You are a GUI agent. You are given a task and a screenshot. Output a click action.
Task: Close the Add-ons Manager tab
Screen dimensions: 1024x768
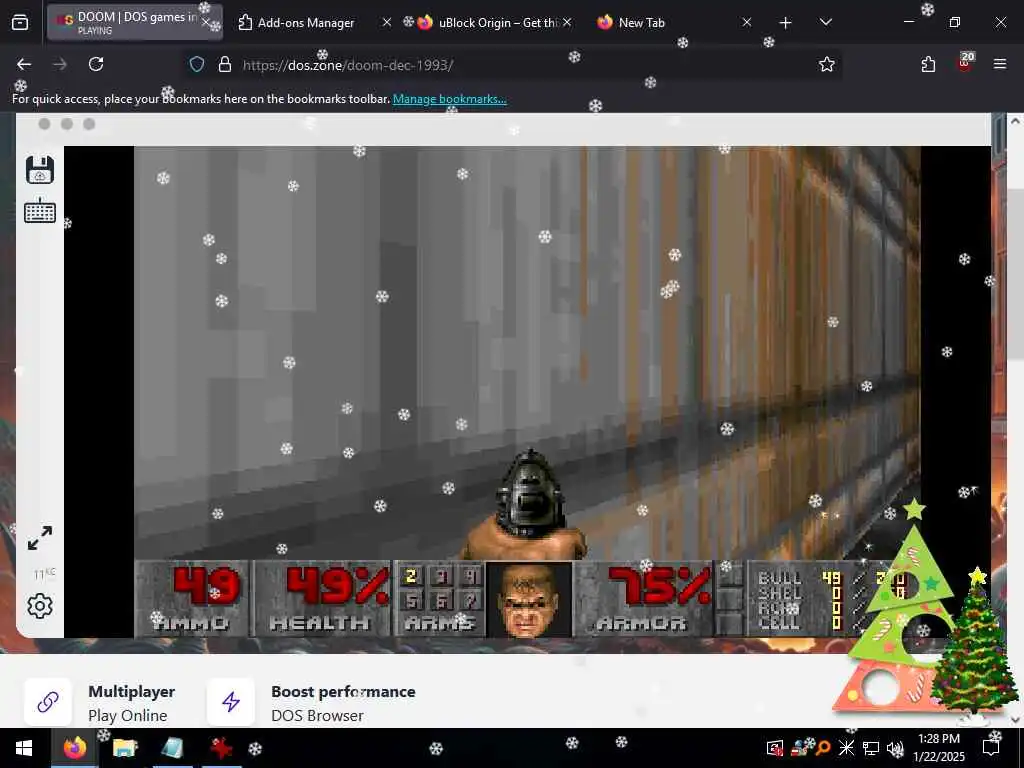387,23
